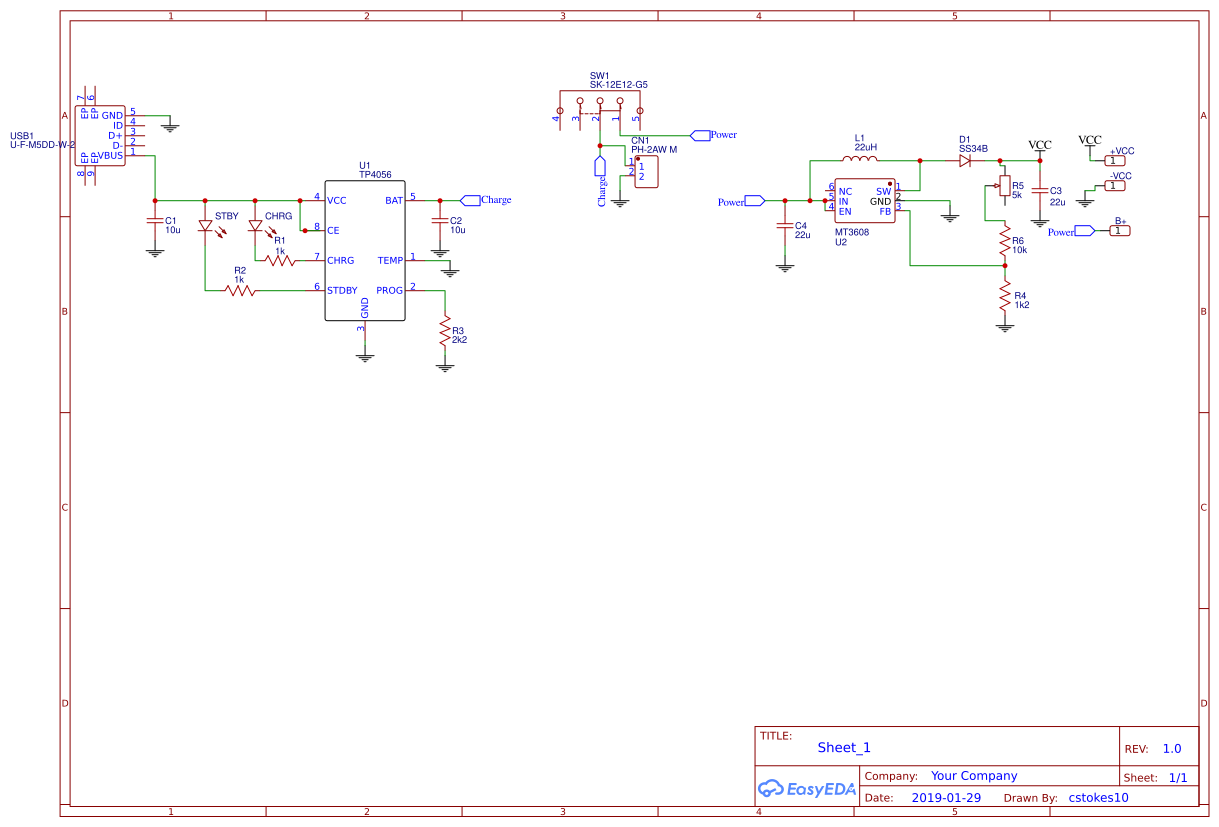Select the 22uH inductor symbol L1
Image resolution: width=1219 pixels, height=827 pixels.
point(860,158)
